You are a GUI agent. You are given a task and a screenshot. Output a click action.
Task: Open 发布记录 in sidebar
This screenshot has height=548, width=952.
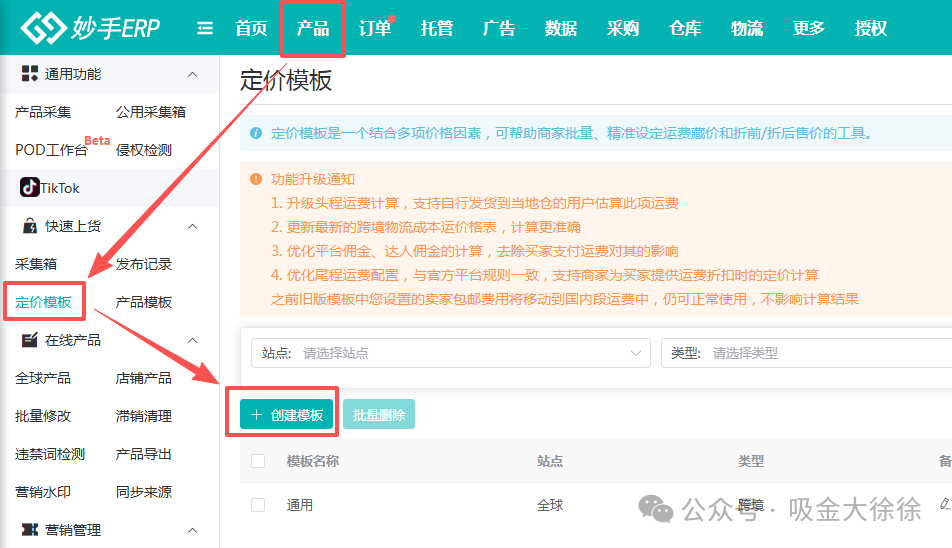(x=144, y=264)
